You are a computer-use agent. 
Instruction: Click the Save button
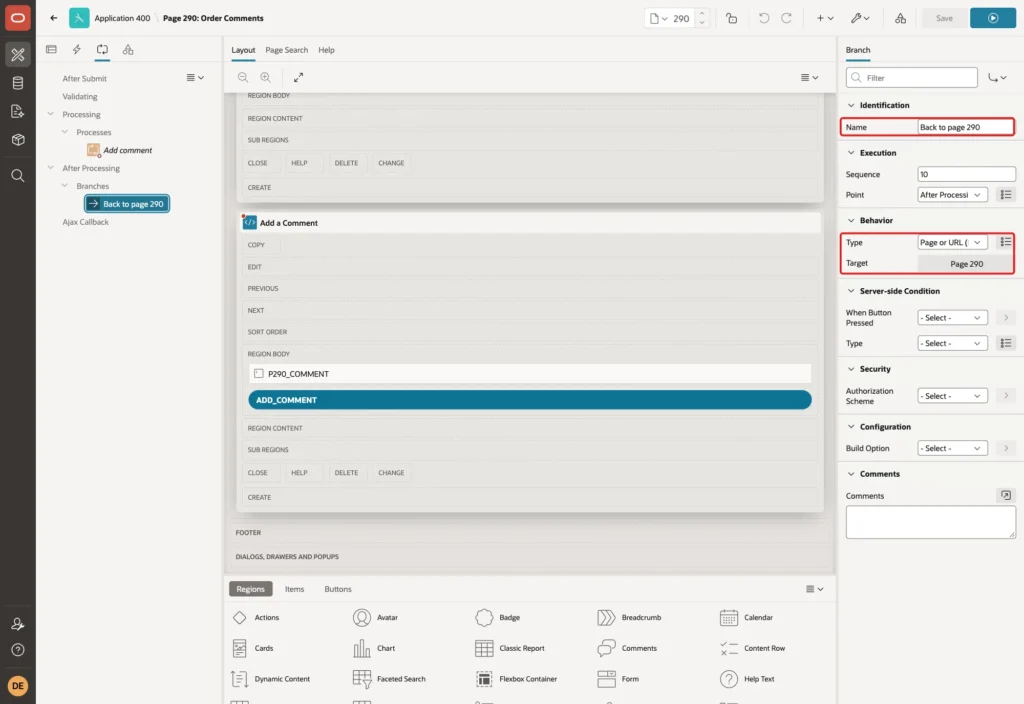(944, 18)
